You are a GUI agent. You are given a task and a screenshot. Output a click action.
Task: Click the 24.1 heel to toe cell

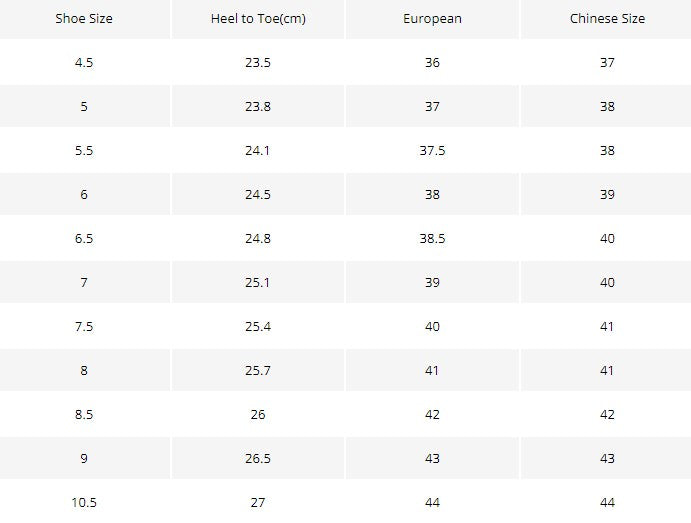pos(258,151)
